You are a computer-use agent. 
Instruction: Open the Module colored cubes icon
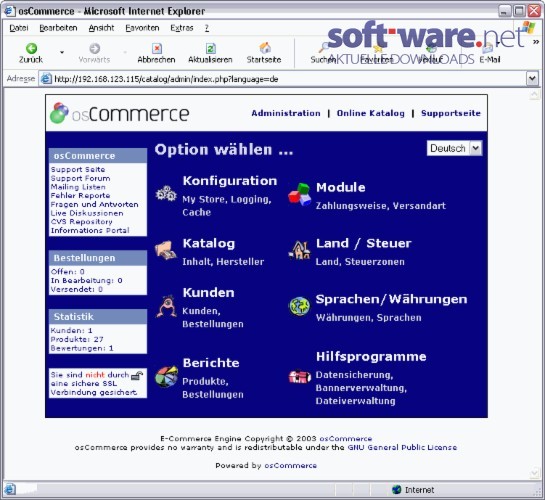click(x=300, y=194)
